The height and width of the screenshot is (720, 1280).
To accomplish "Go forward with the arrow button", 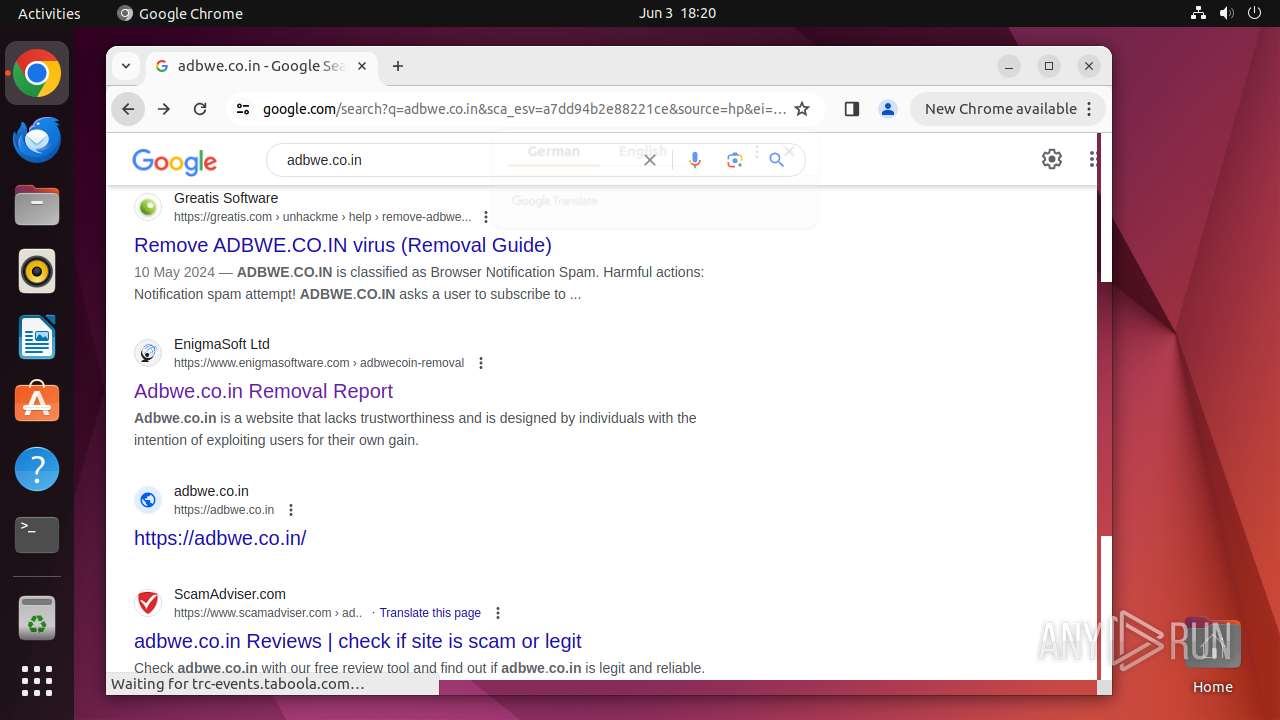I will click(164, 109).
